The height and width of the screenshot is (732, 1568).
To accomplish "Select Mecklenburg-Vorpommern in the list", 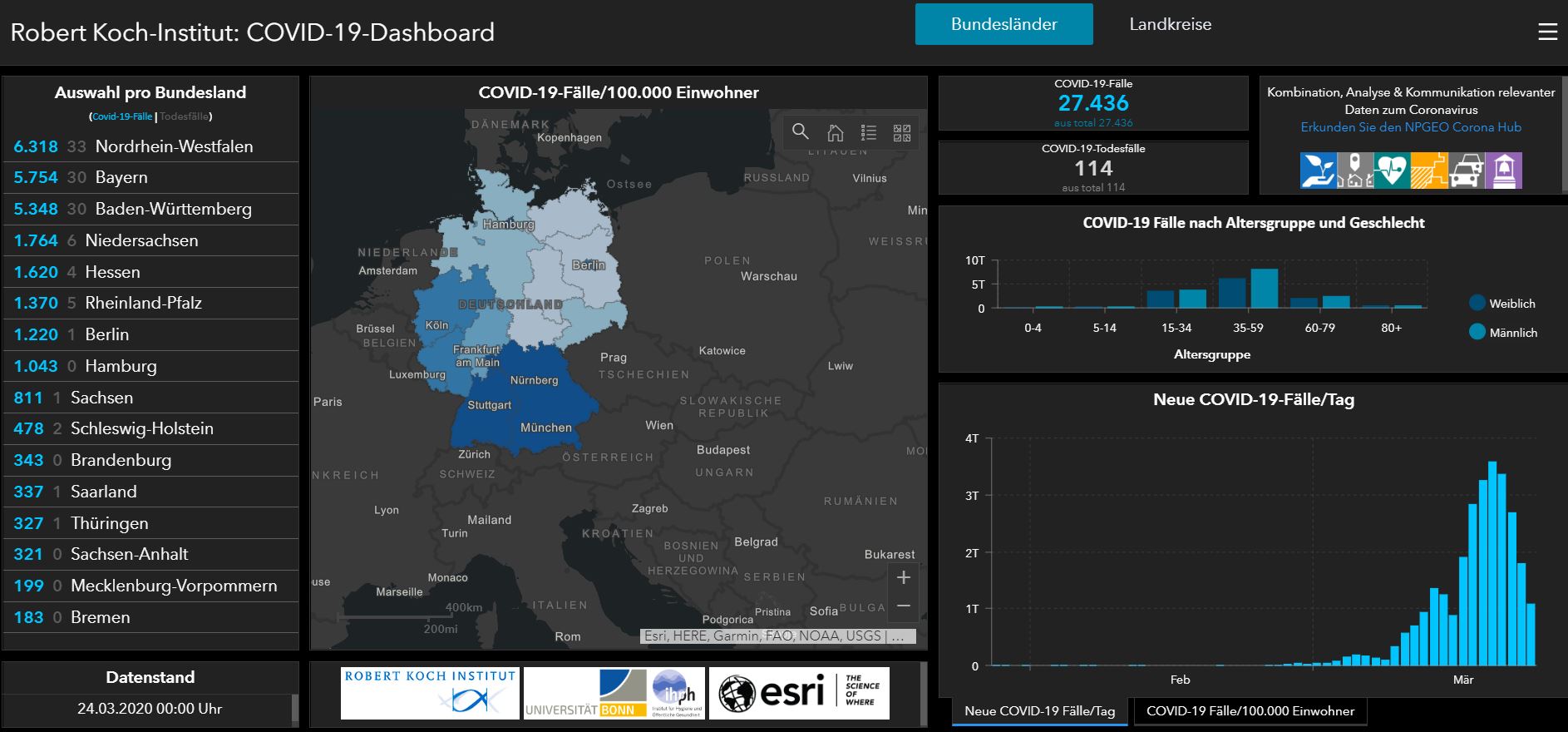I will (150, 586).
